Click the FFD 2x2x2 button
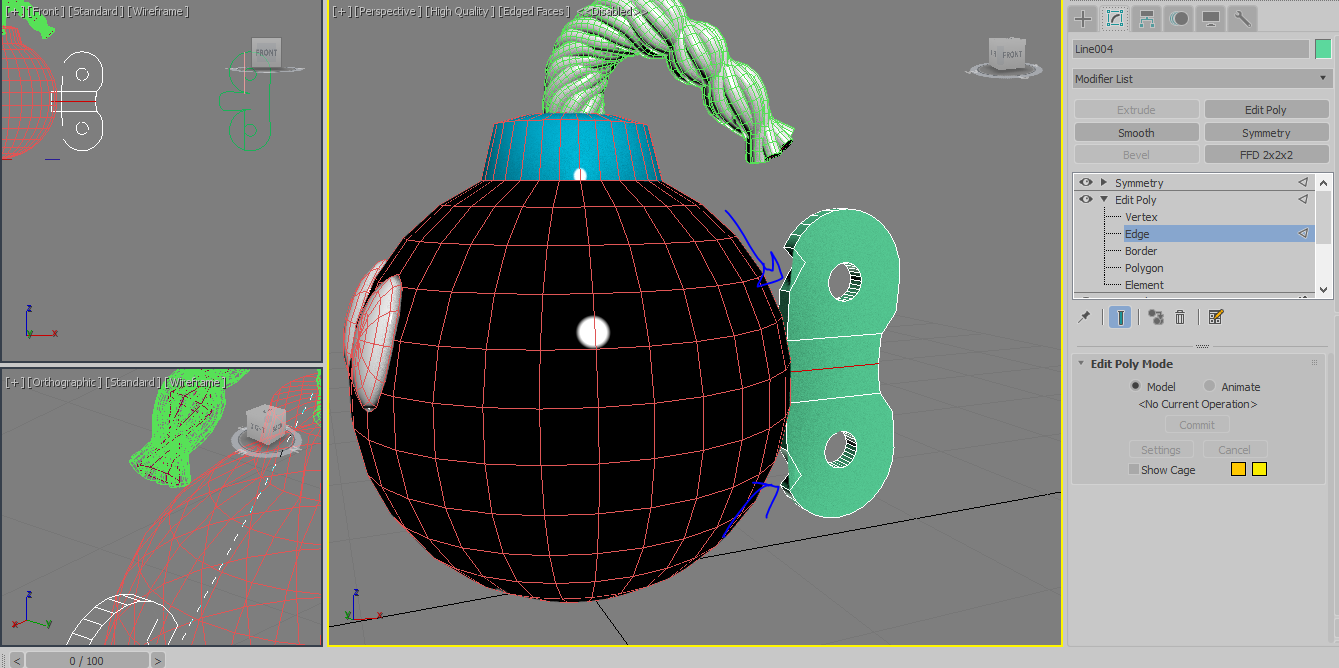The height and width of the screenshot is (668, 1339). click(x=1266, y=155)
